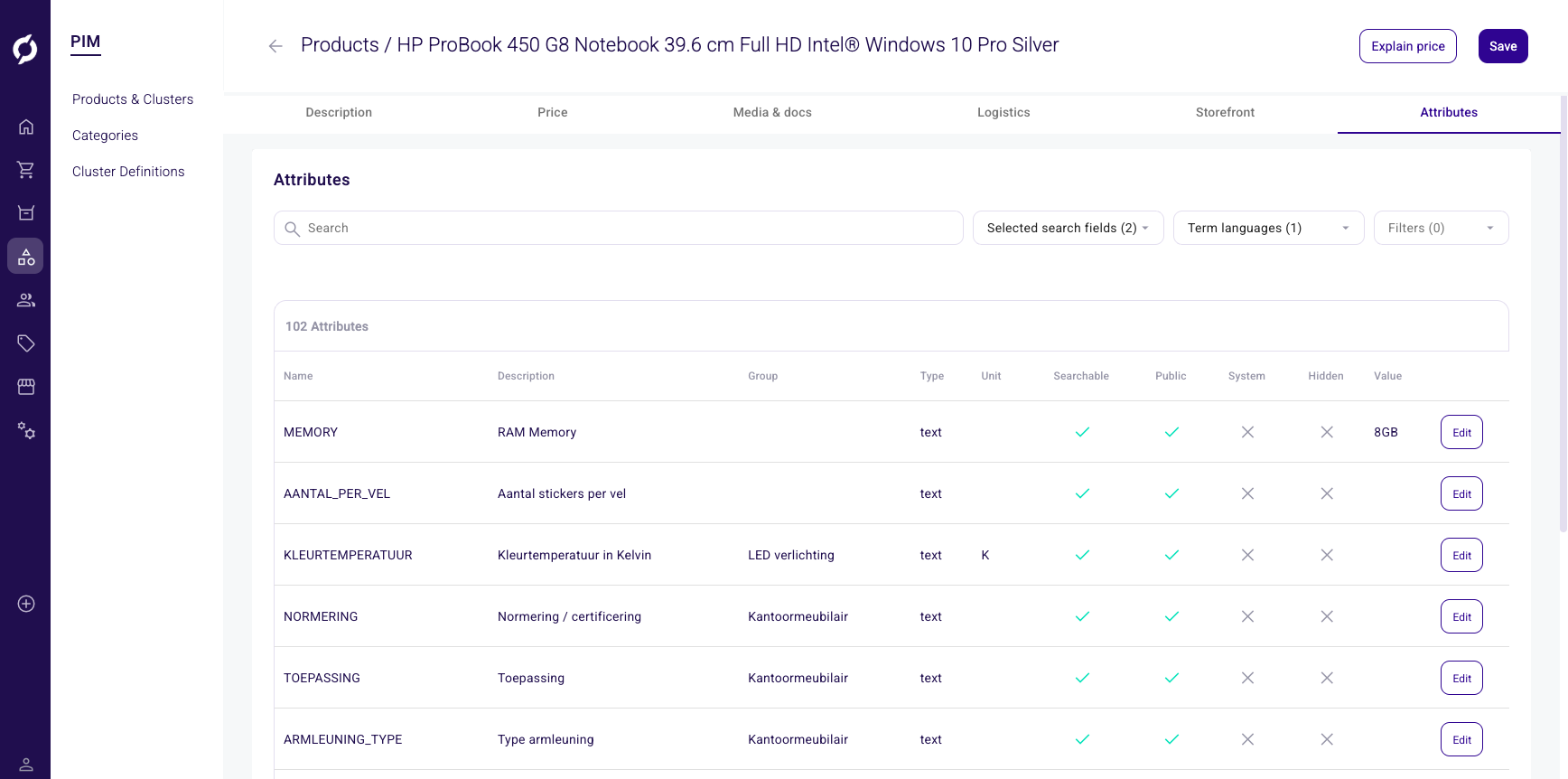Toggle System cross for TOEPASSING row
Image resolution: width=1568 pixels, height=779 pixels.
point(1247,678)
